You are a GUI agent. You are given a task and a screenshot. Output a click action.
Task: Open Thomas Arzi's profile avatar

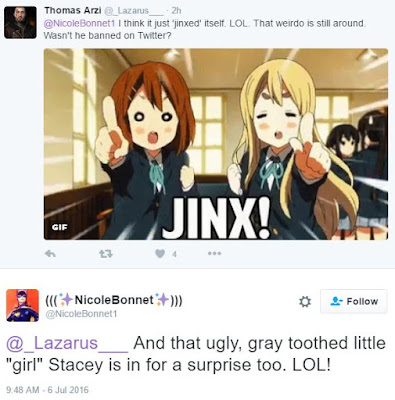20,22
